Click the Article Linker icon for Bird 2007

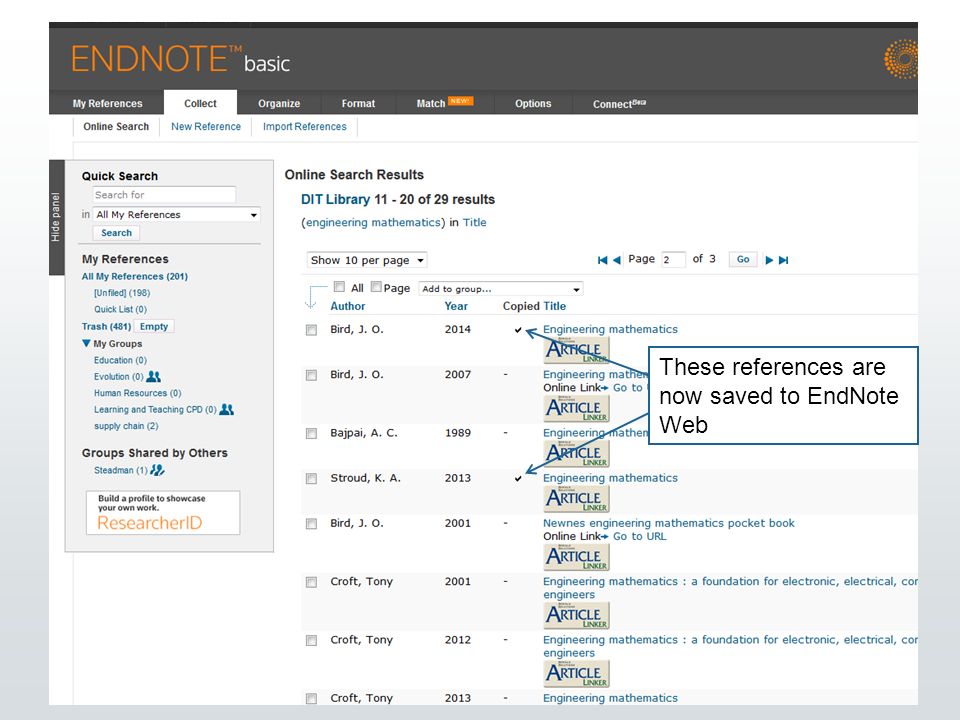pos(576,408)
